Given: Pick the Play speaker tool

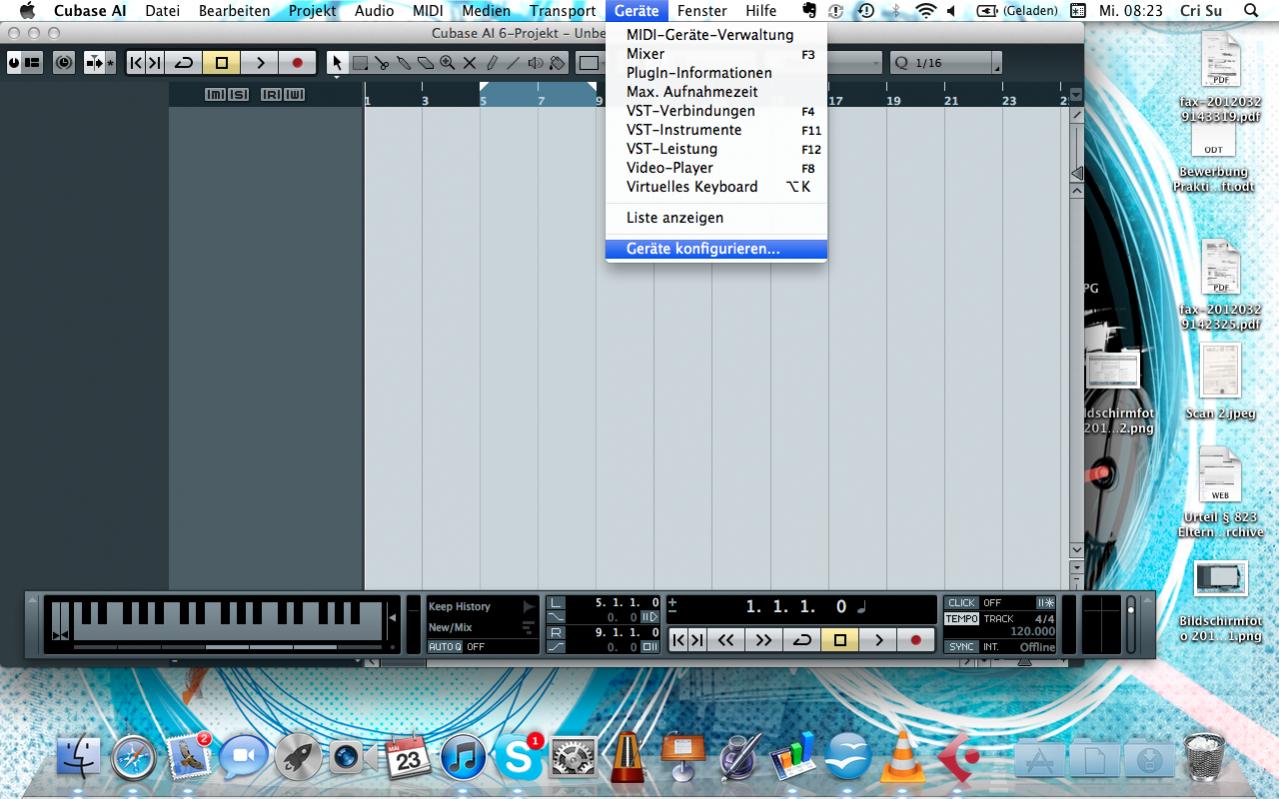Looking at the screenshot, I should point(535,62).
